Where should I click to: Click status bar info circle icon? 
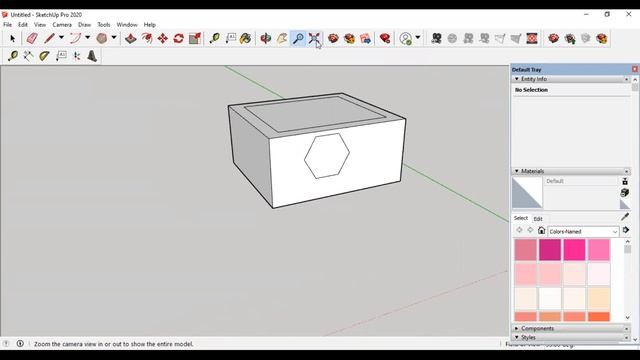pos(20,344)
